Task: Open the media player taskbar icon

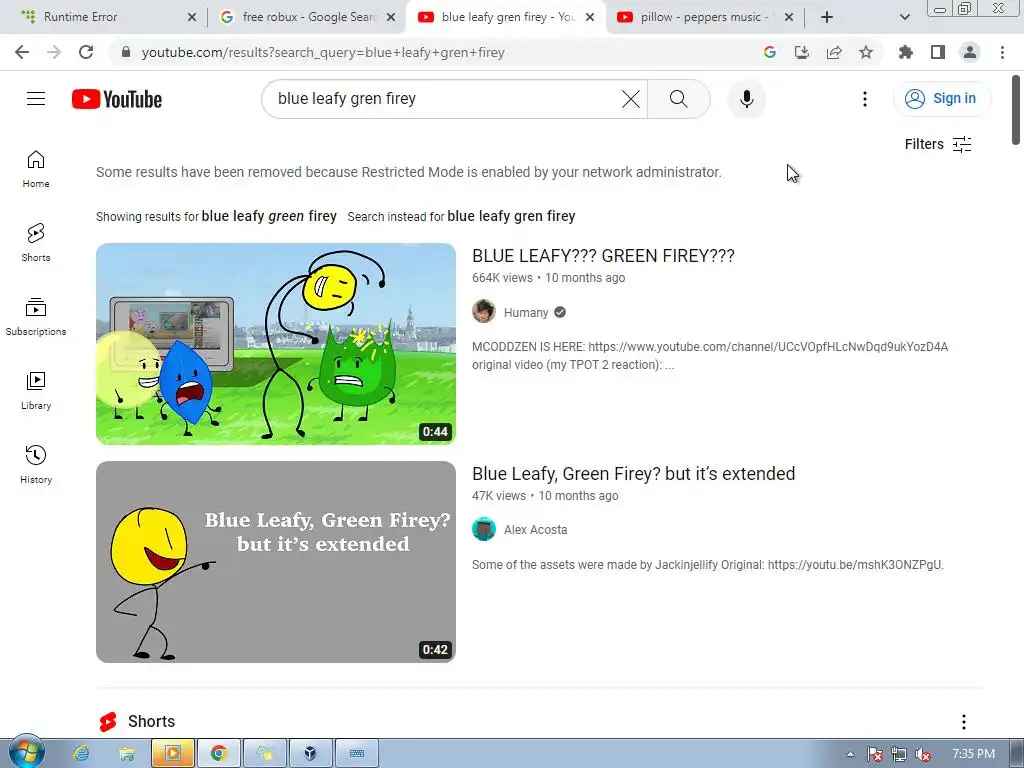Action: 172,754
